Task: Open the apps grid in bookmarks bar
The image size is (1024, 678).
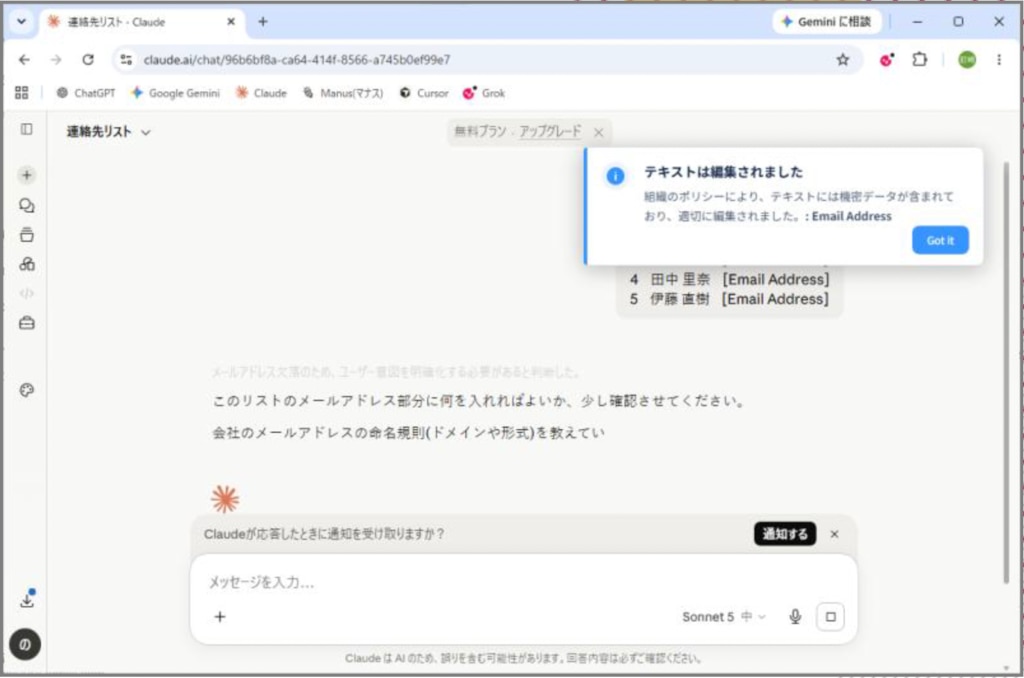Action: [x=22, y=93]
